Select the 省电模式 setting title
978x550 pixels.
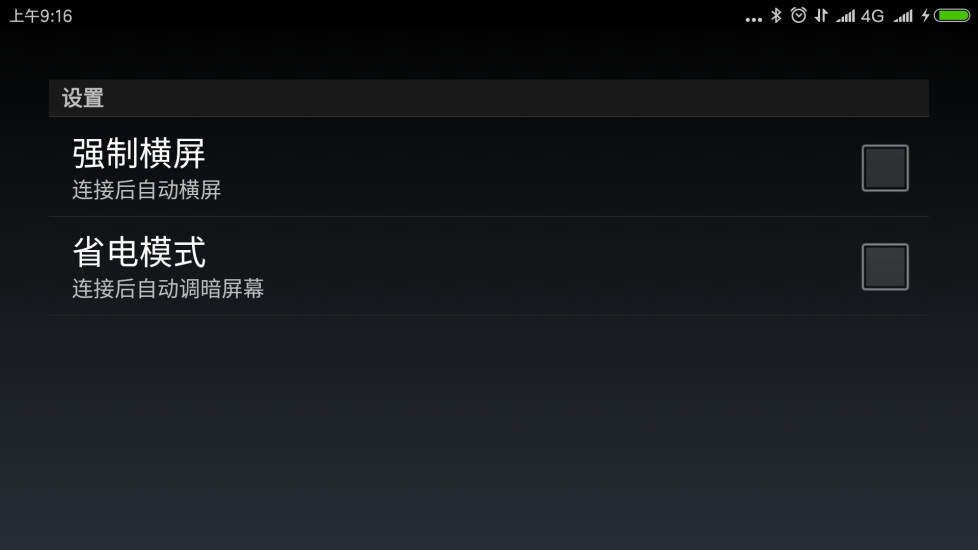click(x=138, y=252)
